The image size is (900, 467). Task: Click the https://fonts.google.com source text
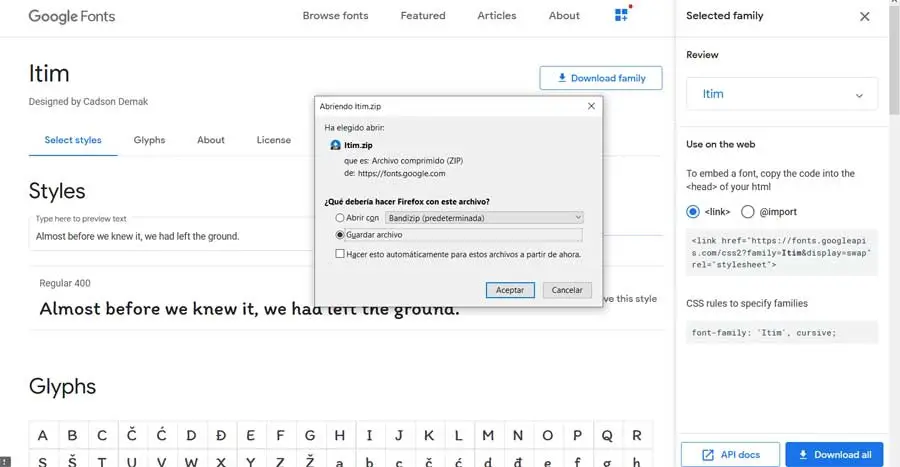coord(401,173)
